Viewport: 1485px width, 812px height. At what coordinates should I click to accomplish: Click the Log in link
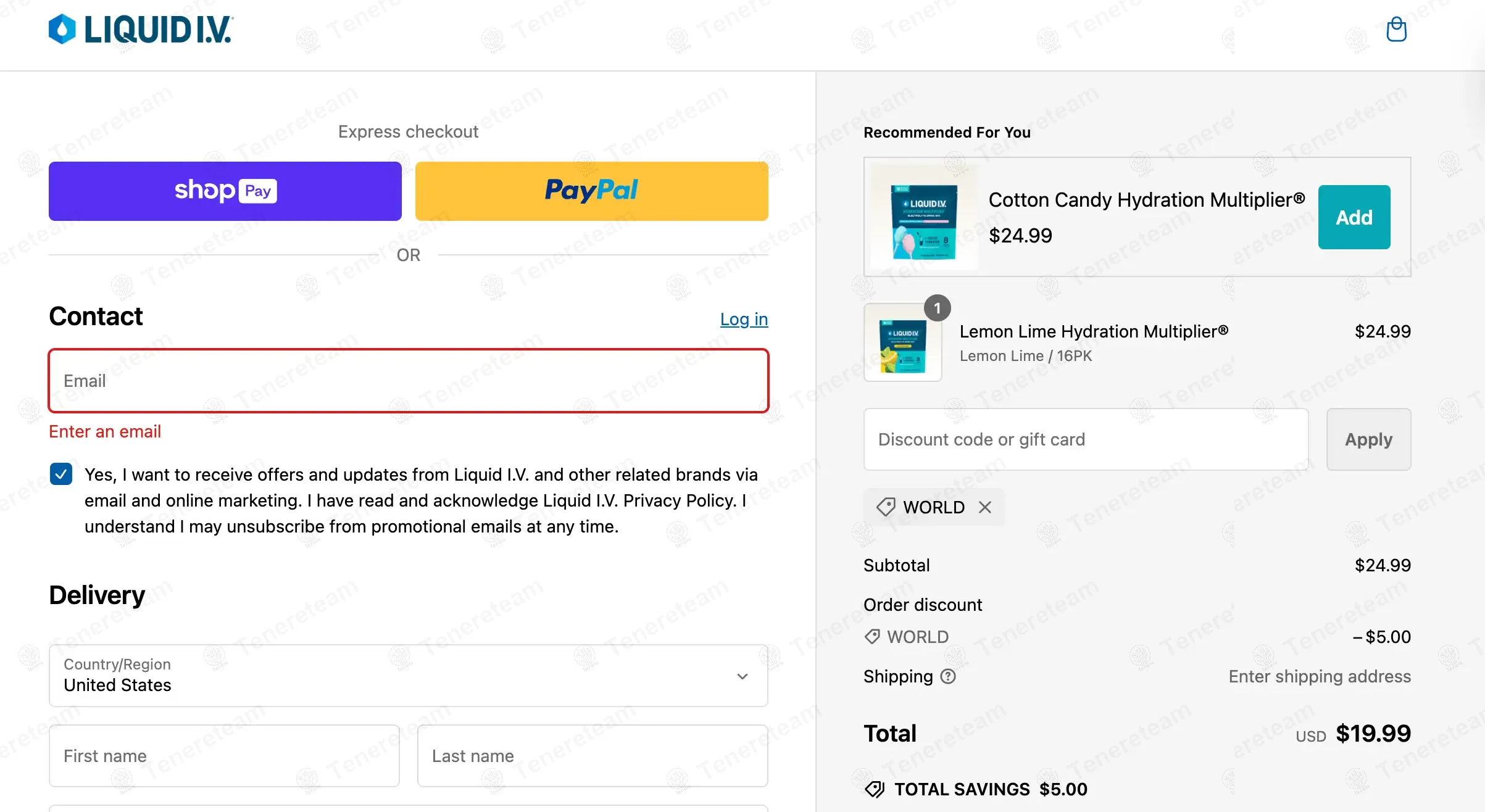point(744,319)
